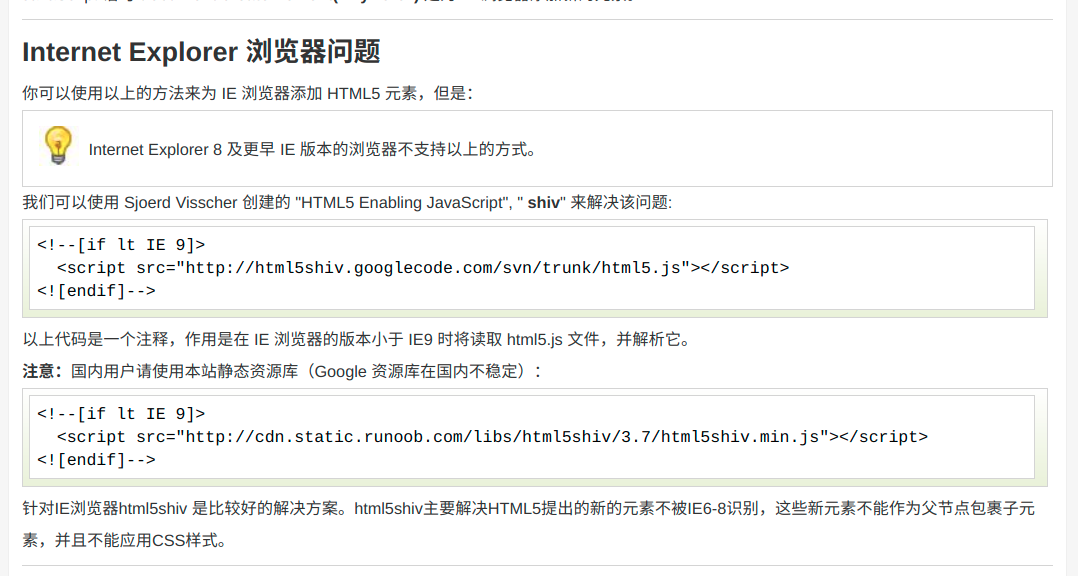Viewport: 1078px width, 576px height.
Task: Click '<!--[if lt IE 9]>' in the first code block
Action: 121,245
